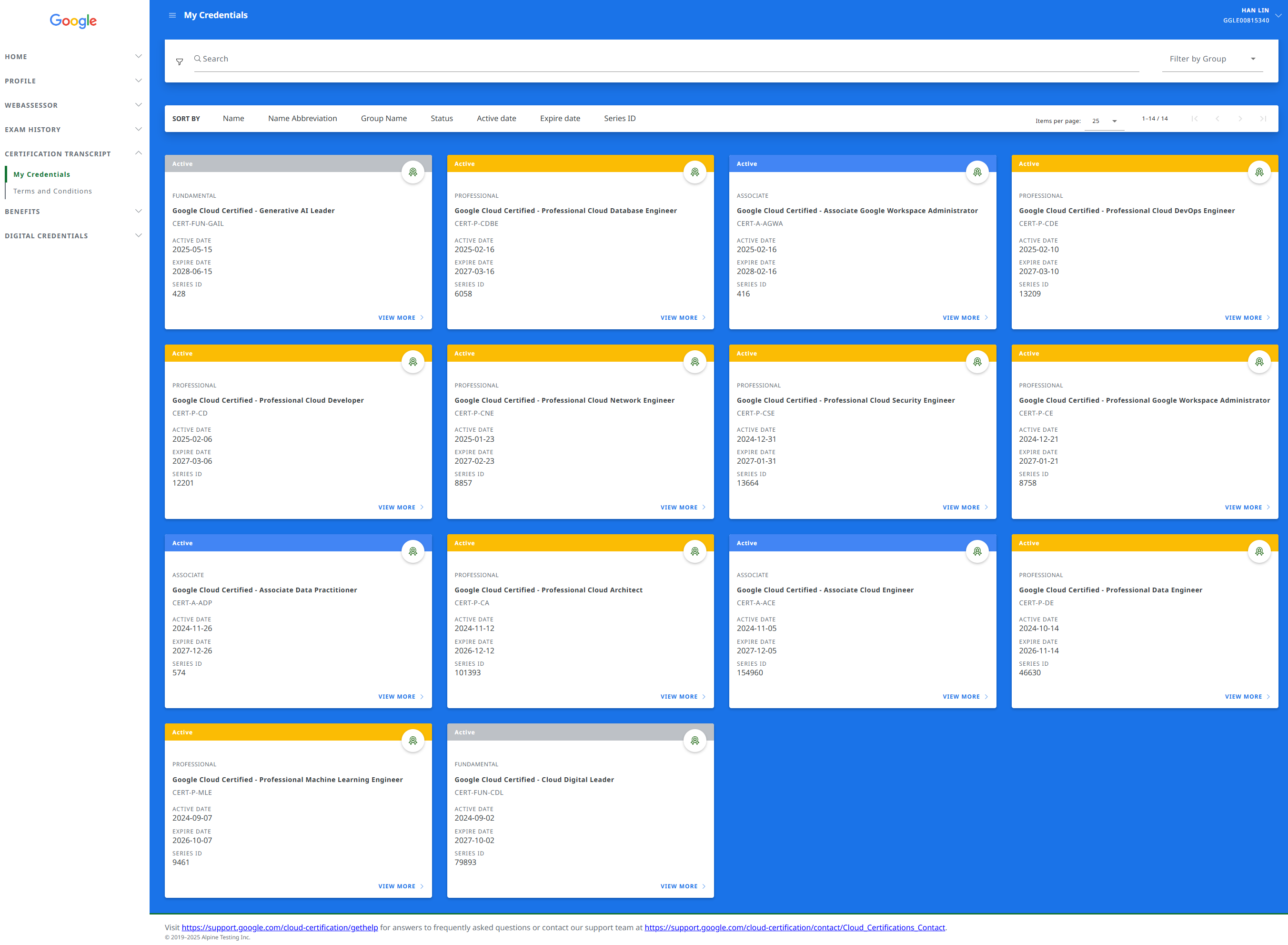1288x945 pixels.
Task: Expand the EXAM HISTORY sidebar section
Action: click(x=73, y=129)
